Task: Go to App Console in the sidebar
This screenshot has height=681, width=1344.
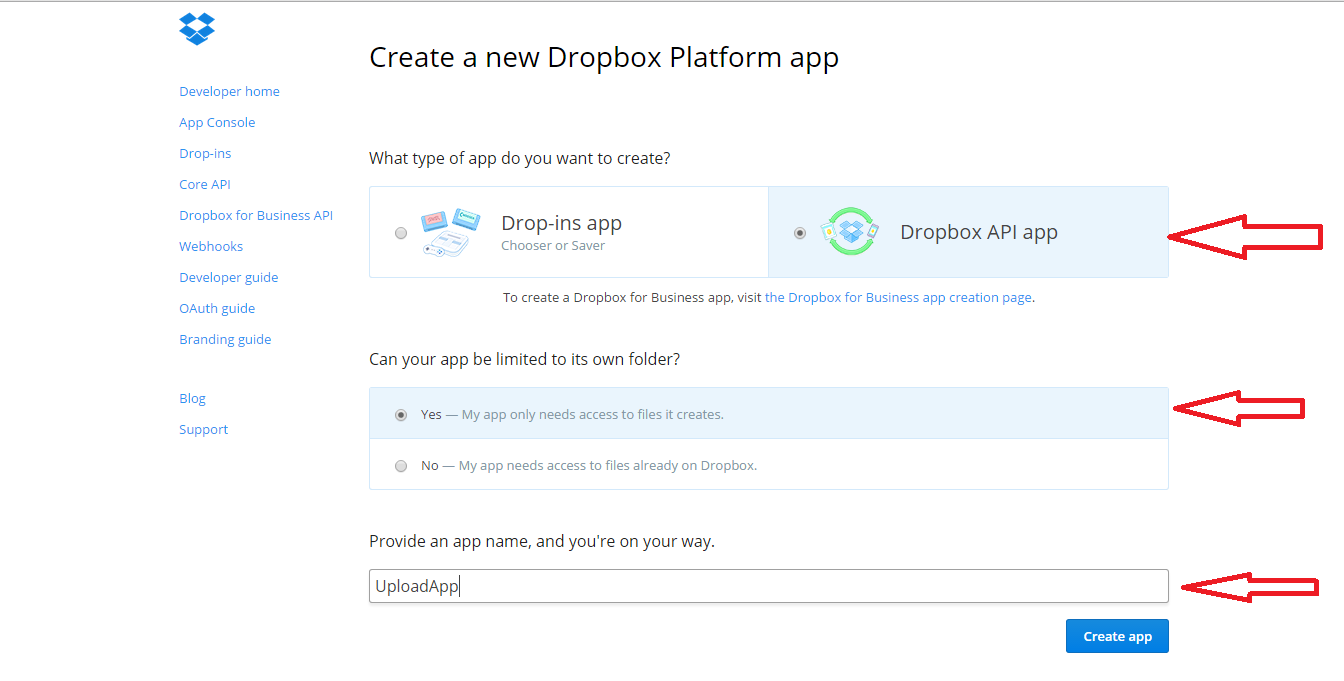Action: coord(217,122)
